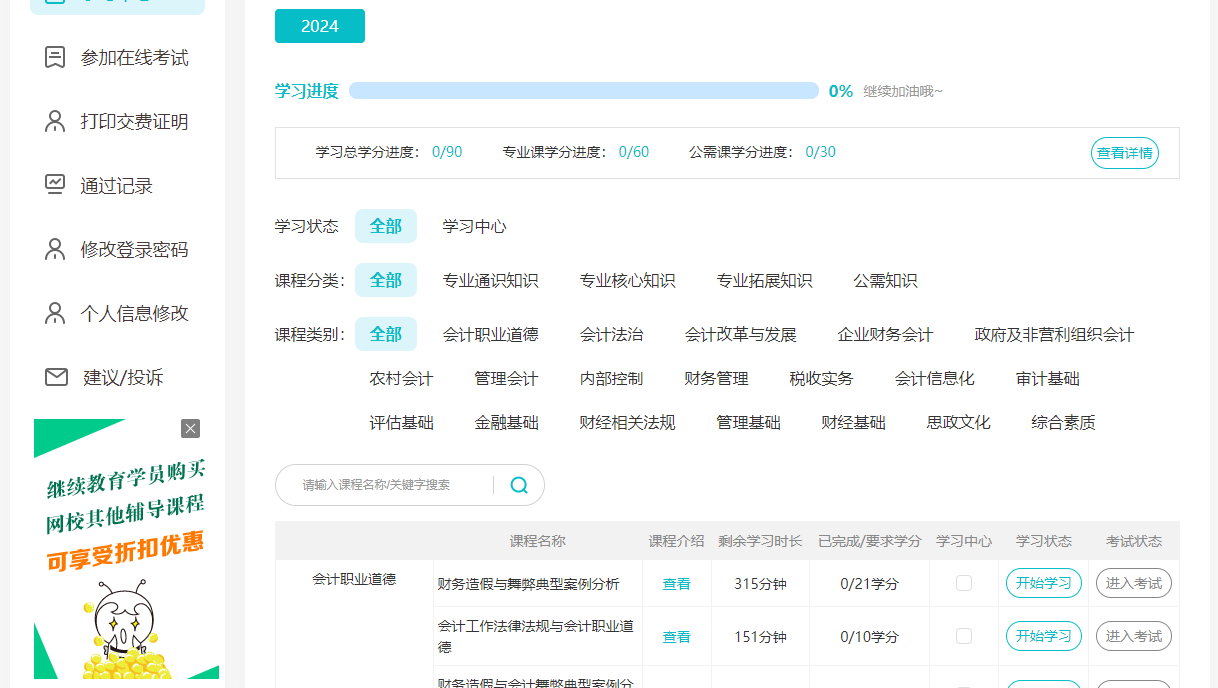1218x688 pixels.
Task: Click the online exam sidebar icon
Action: 55,58
